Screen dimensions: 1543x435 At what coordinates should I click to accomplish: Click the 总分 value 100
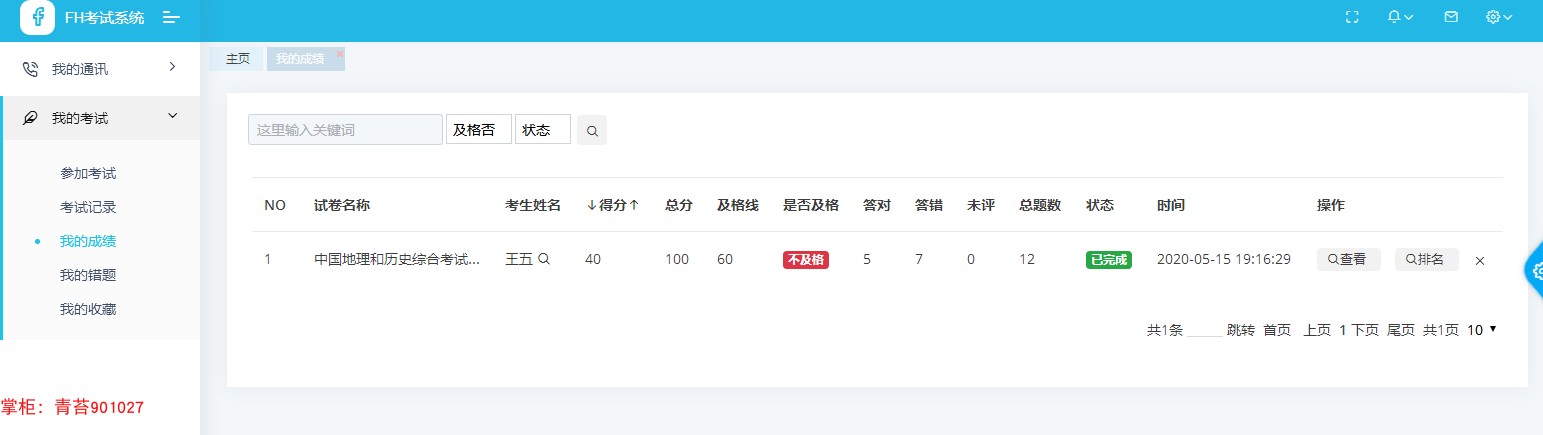(x=677, y=259)
